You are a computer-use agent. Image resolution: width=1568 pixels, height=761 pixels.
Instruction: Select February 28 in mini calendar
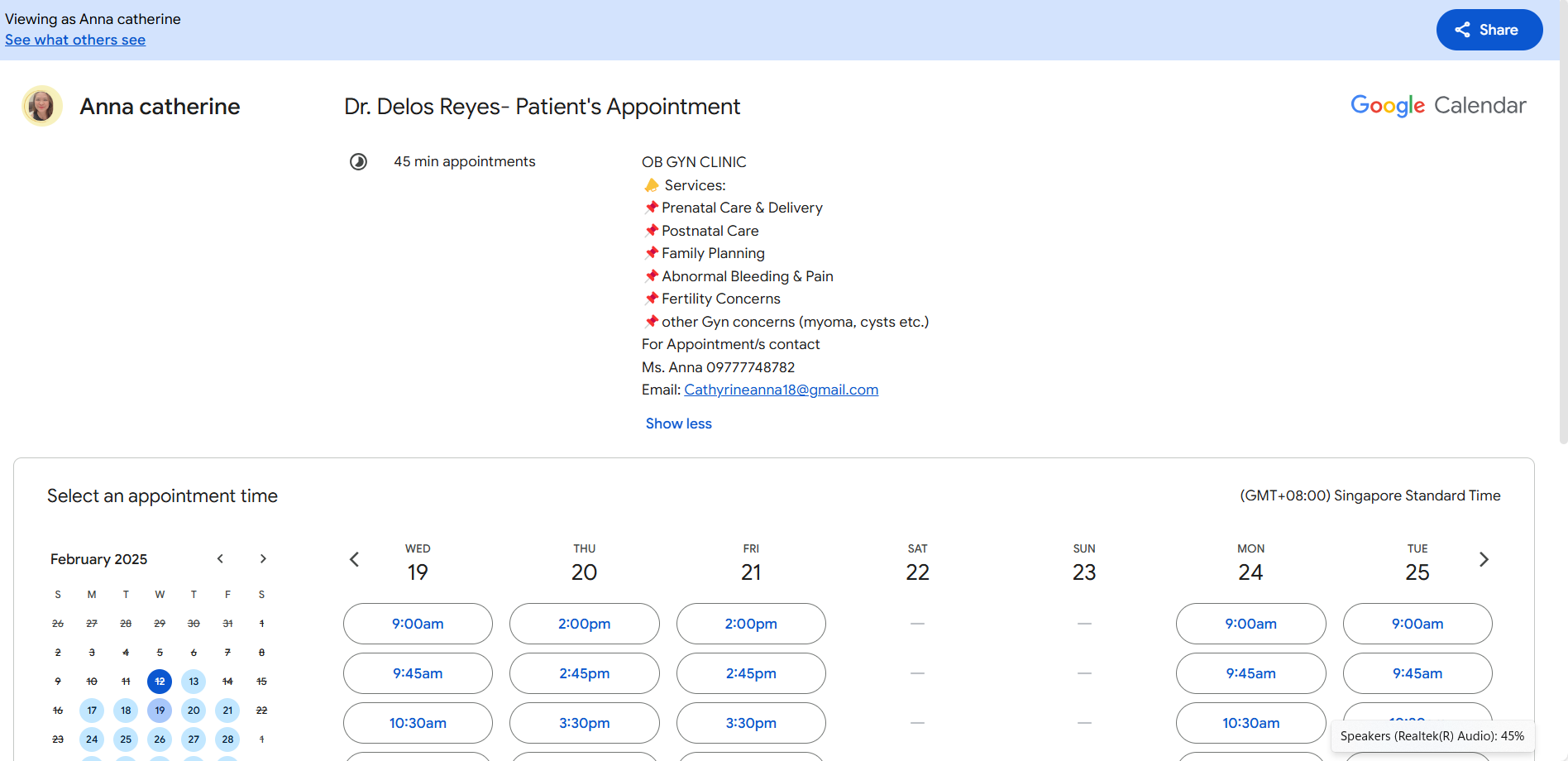227,739
